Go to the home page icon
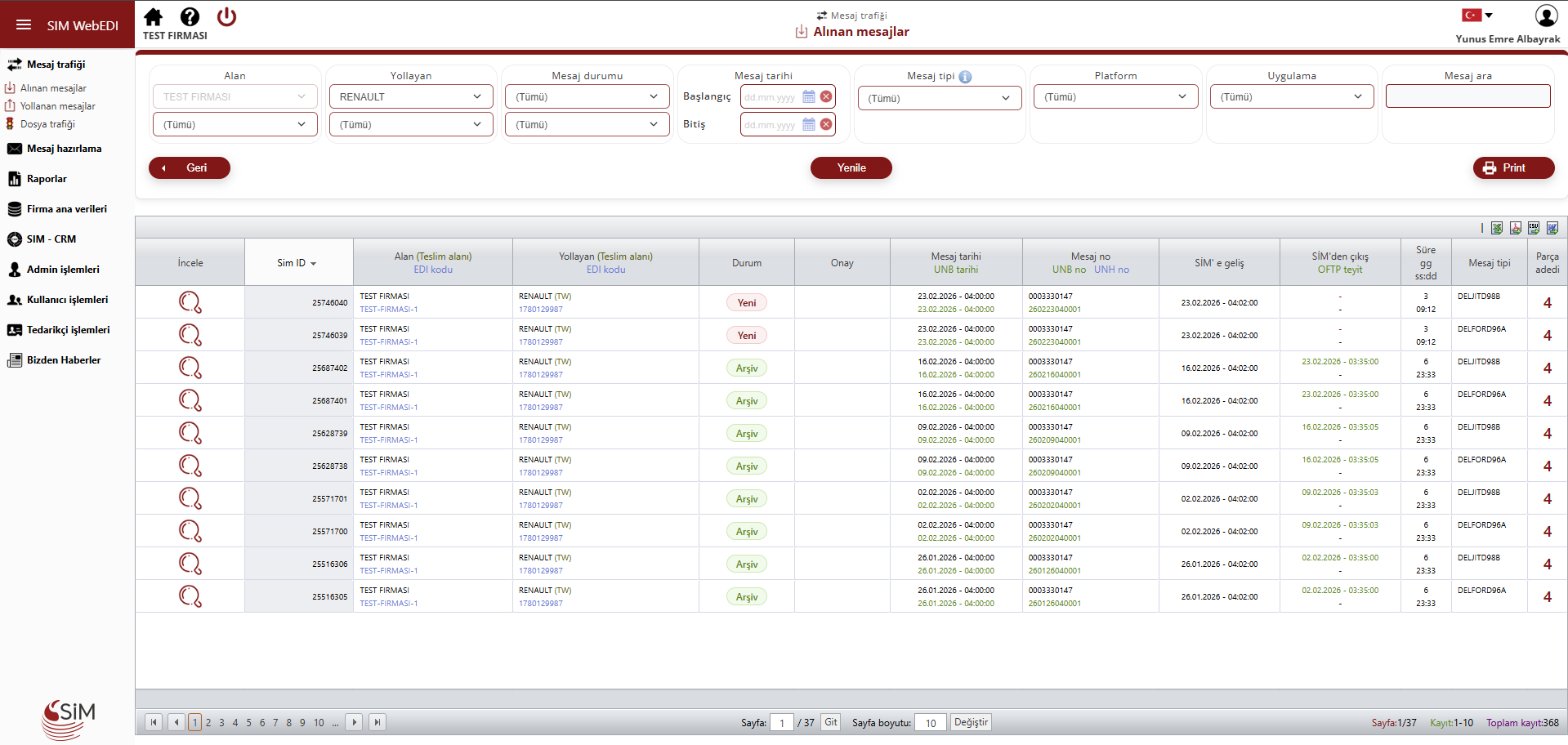Screen dimensions: 1568x745 coord(153,17)
